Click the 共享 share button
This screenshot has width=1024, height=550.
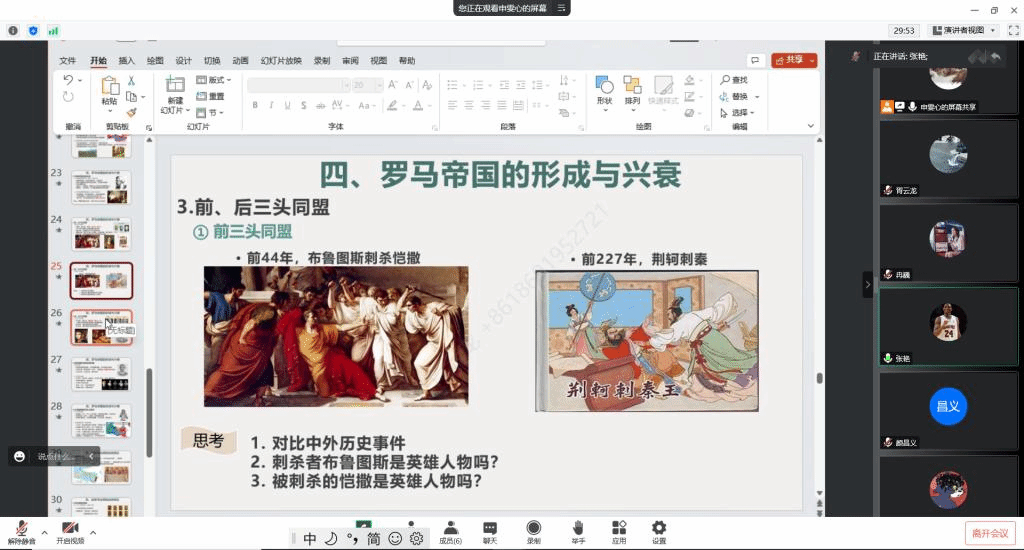(794, 60)
